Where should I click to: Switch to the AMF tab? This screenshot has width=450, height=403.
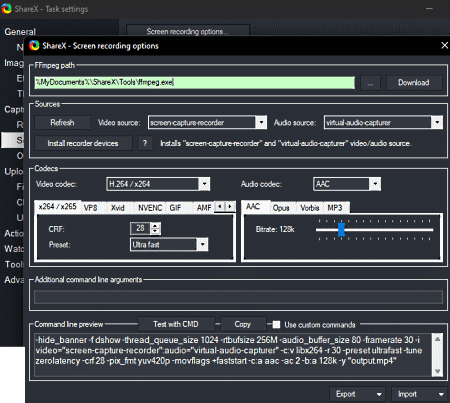204,208
